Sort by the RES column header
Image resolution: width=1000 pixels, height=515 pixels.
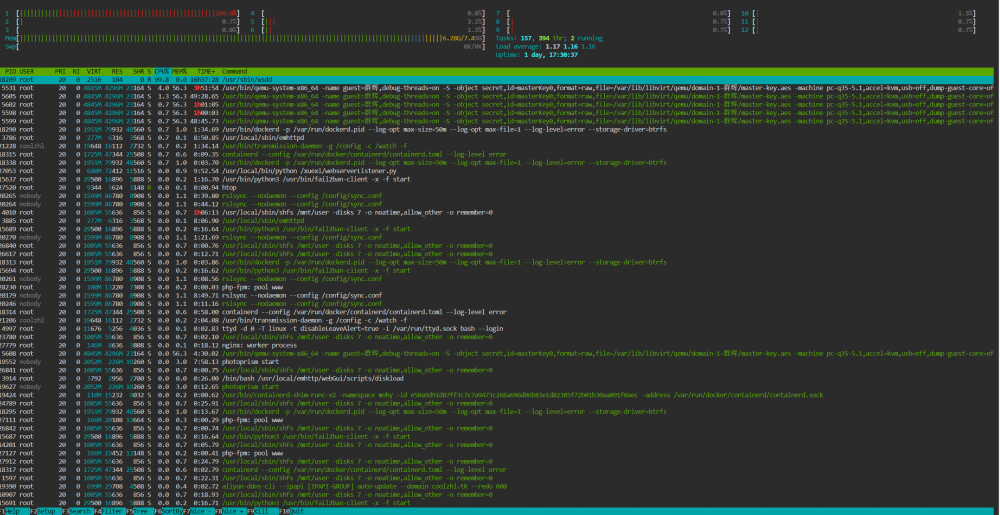pos(117,71)
